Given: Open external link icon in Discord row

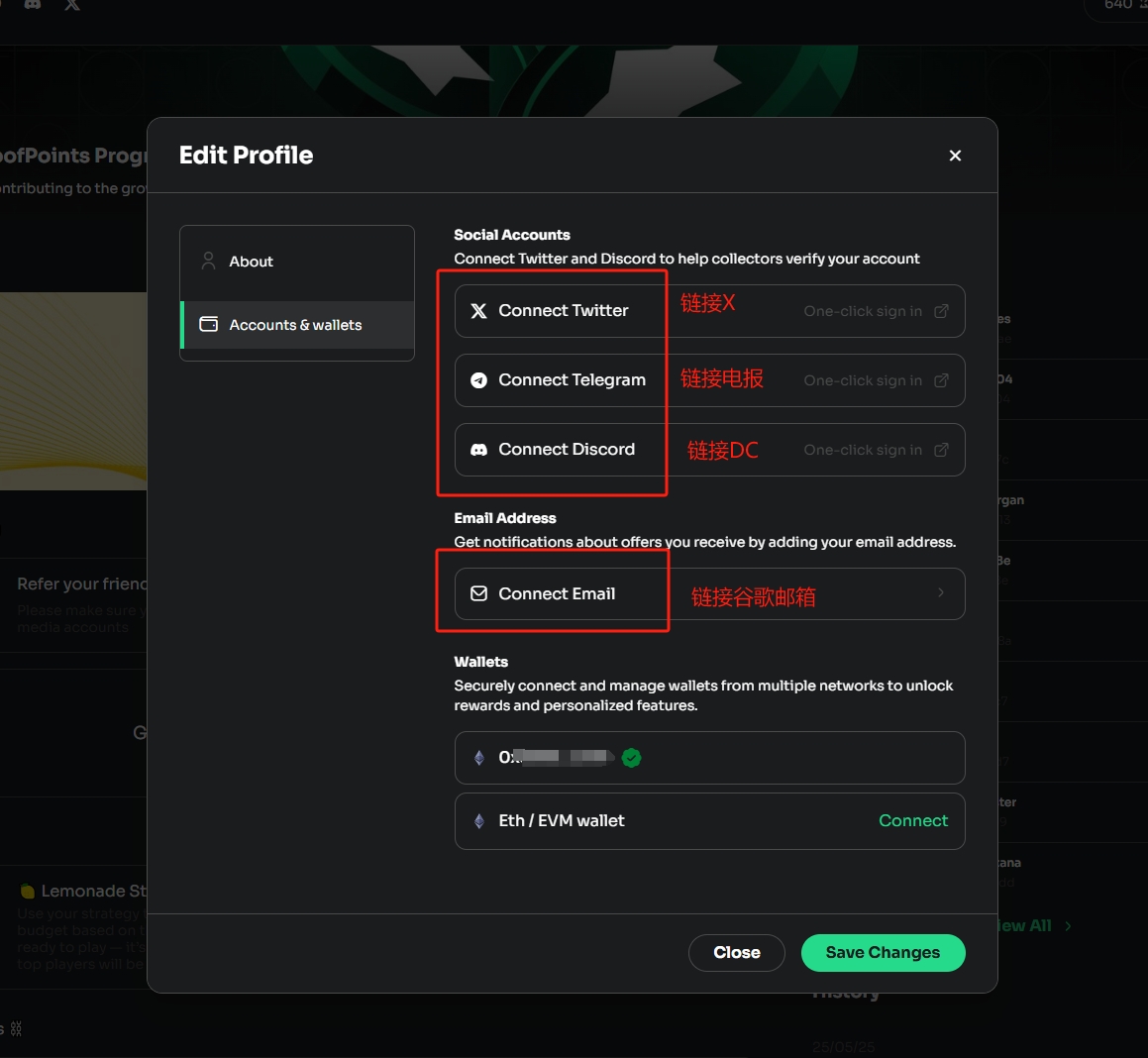Looking at the screenshot, I should (941, 450).
